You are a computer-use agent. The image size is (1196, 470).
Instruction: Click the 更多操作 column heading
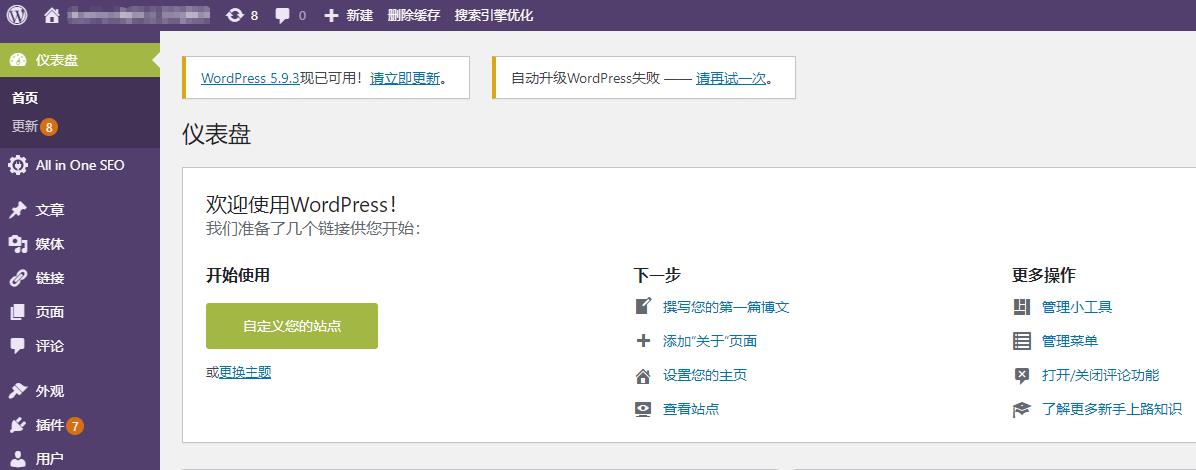pos(1043,275)
